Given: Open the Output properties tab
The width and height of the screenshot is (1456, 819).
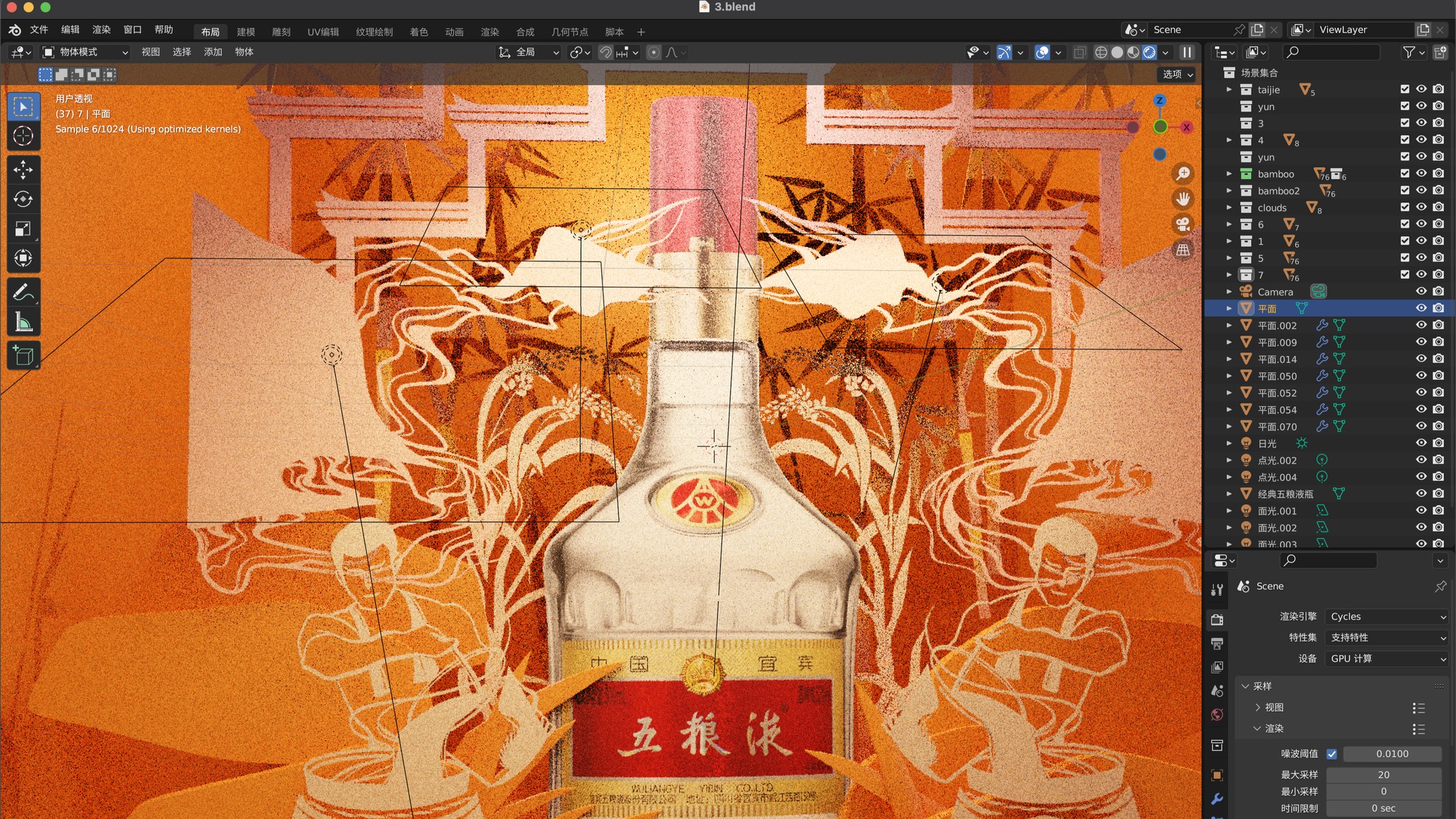Looking at the screenshot, I should 1217,644.
